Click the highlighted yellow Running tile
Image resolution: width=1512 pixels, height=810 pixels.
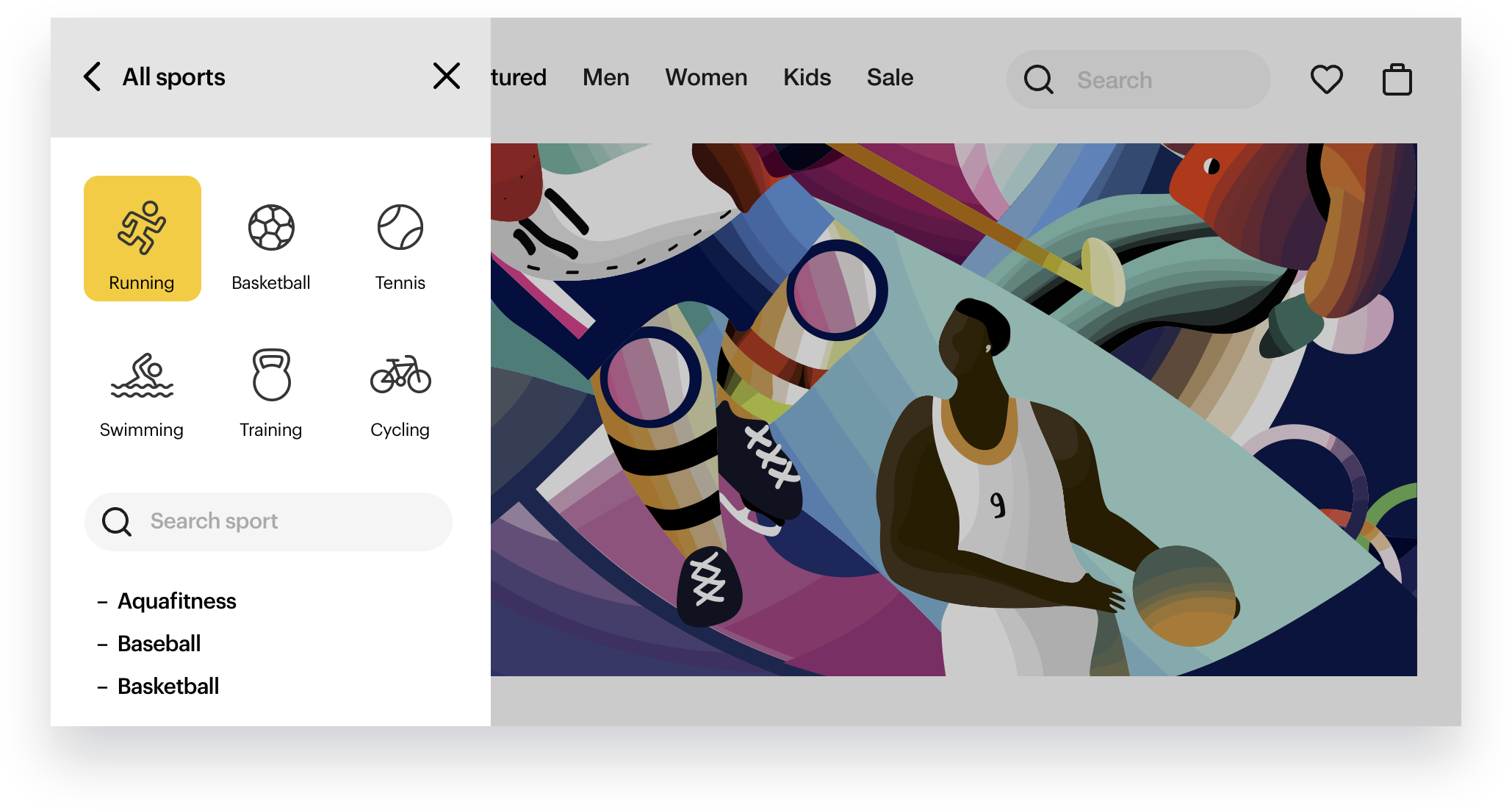tap(143, 237)
